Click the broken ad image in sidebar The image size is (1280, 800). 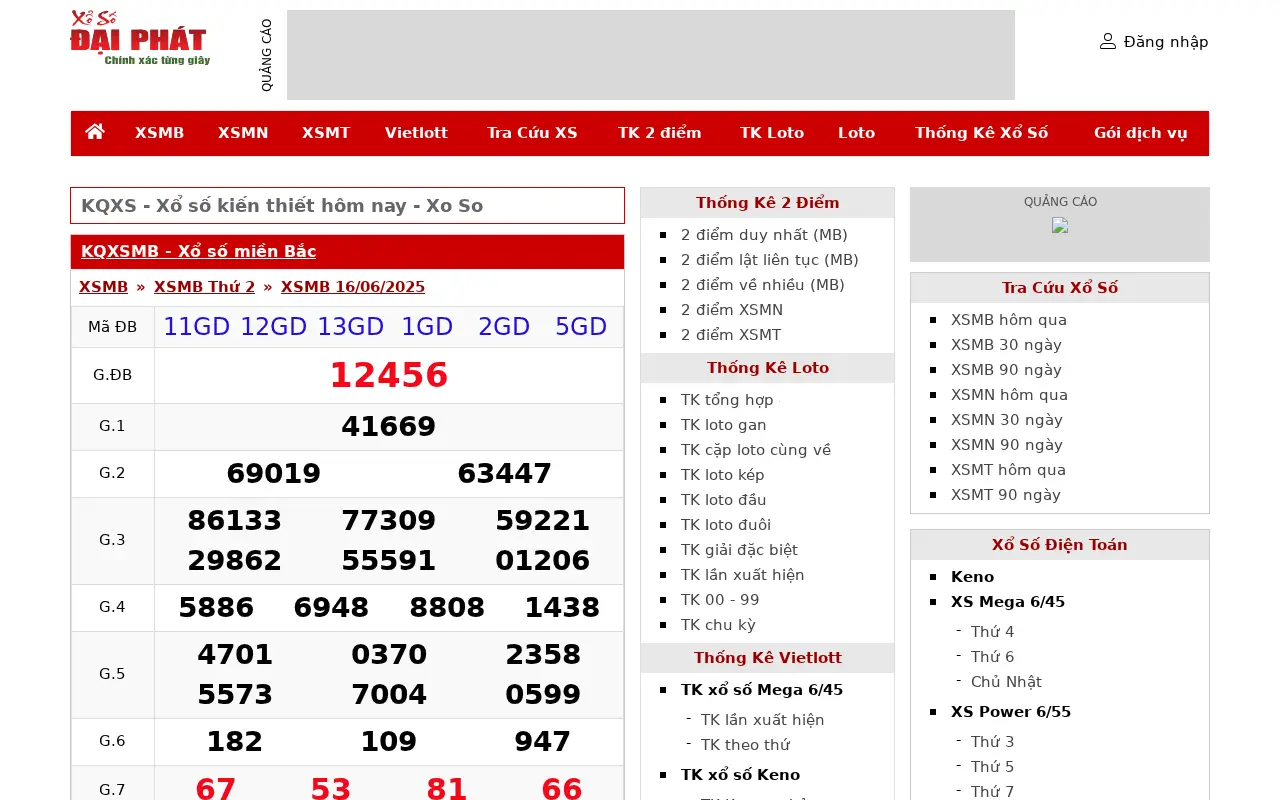pos(1060,225)
